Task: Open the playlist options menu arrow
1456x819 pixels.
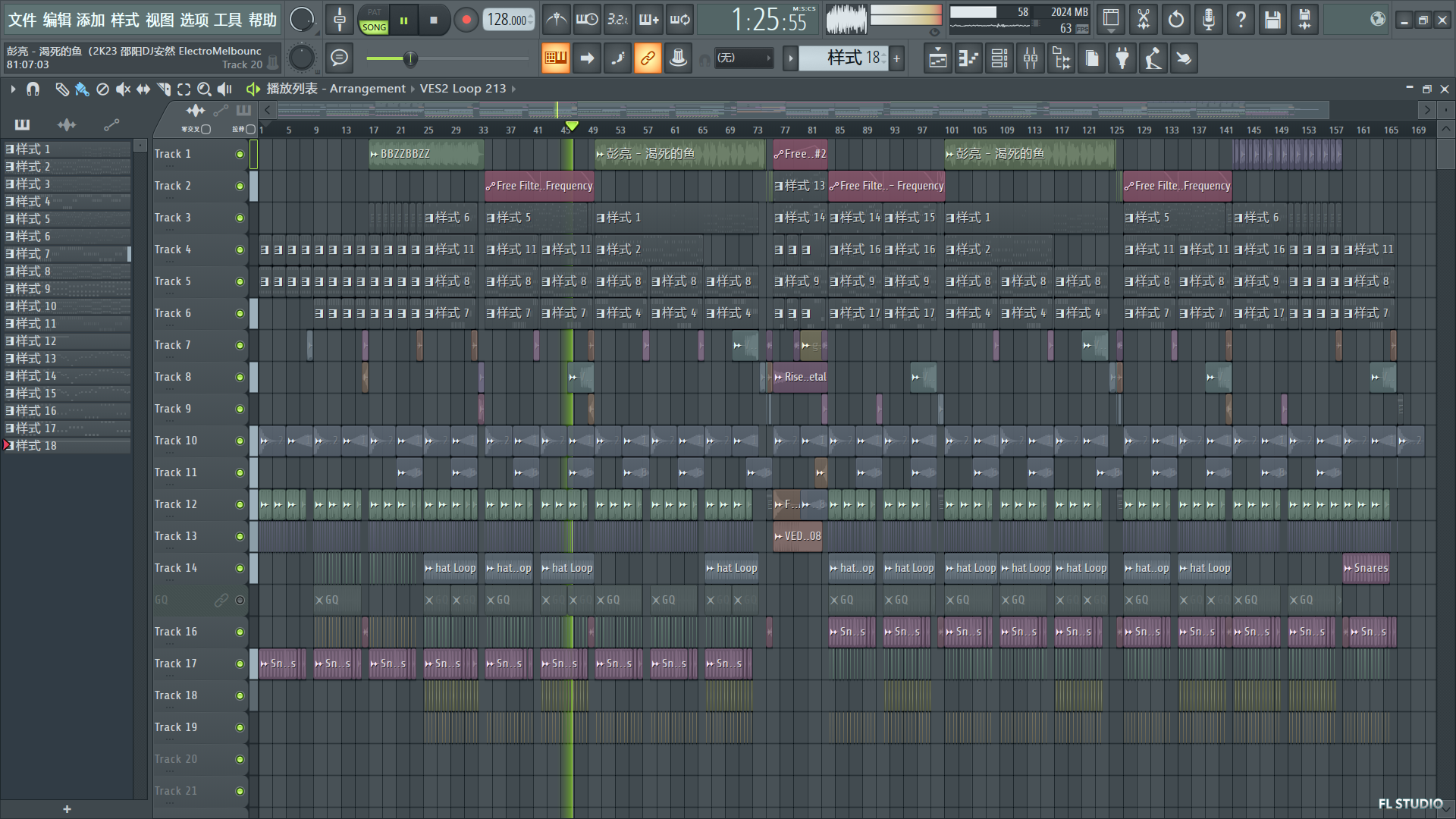Action: [13, 89]
